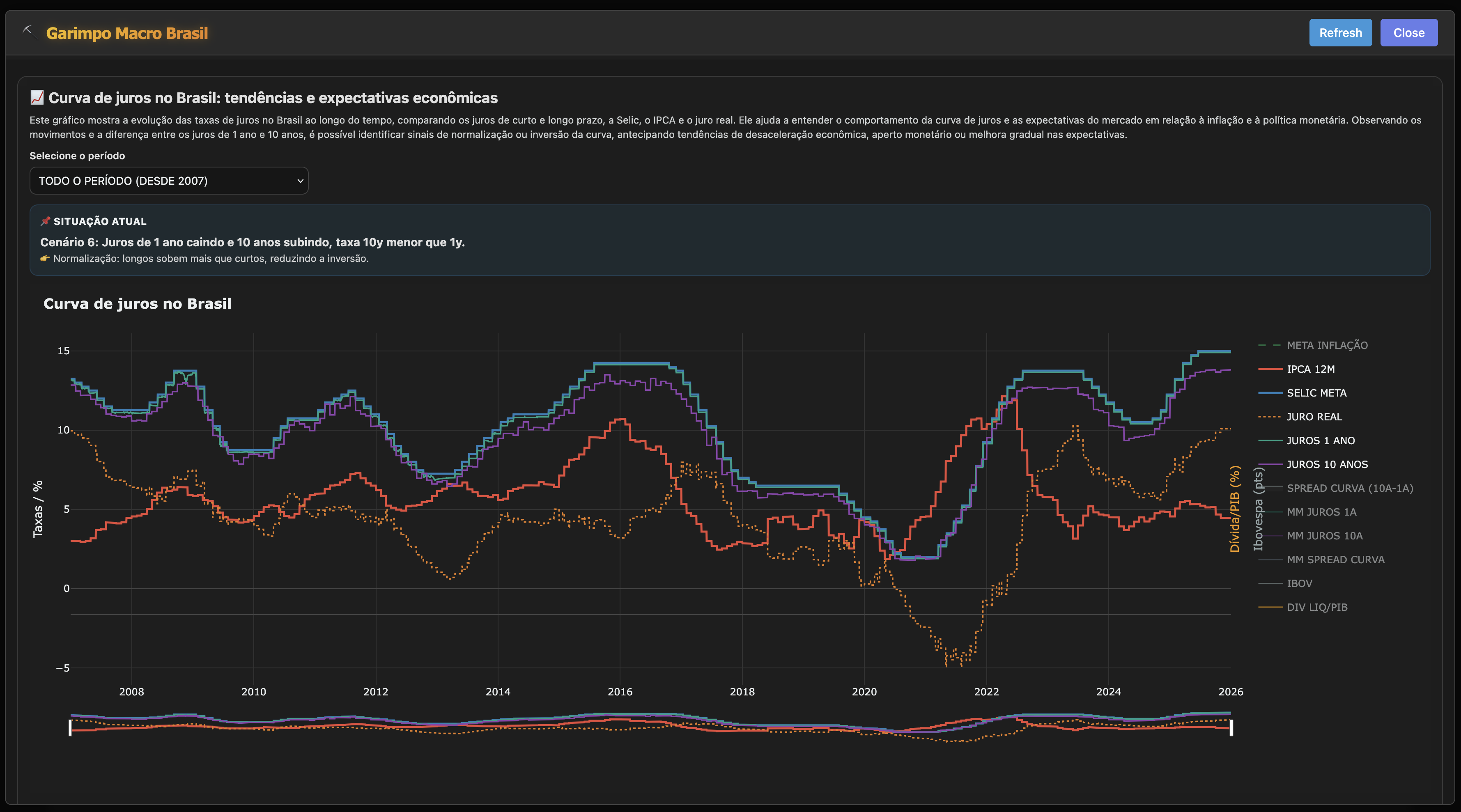Click the dropdown chevron for Todo o Período

300,181
